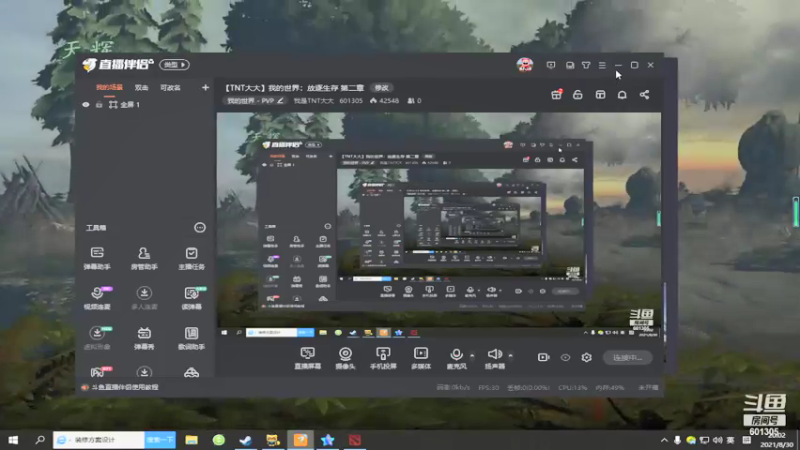Image resolution: width=800 pixels, height=450 pixels.
Task: Open the hamburger main menu in title bar
Action: 603,65
